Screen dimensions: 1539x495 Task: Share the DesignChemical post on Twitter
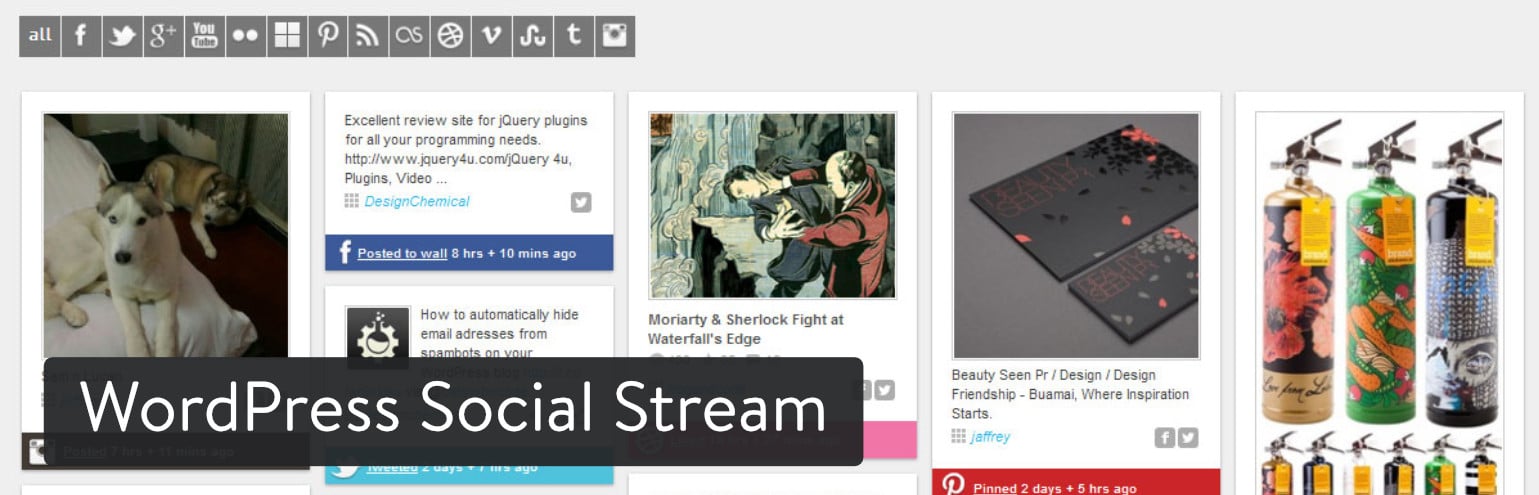581,202
